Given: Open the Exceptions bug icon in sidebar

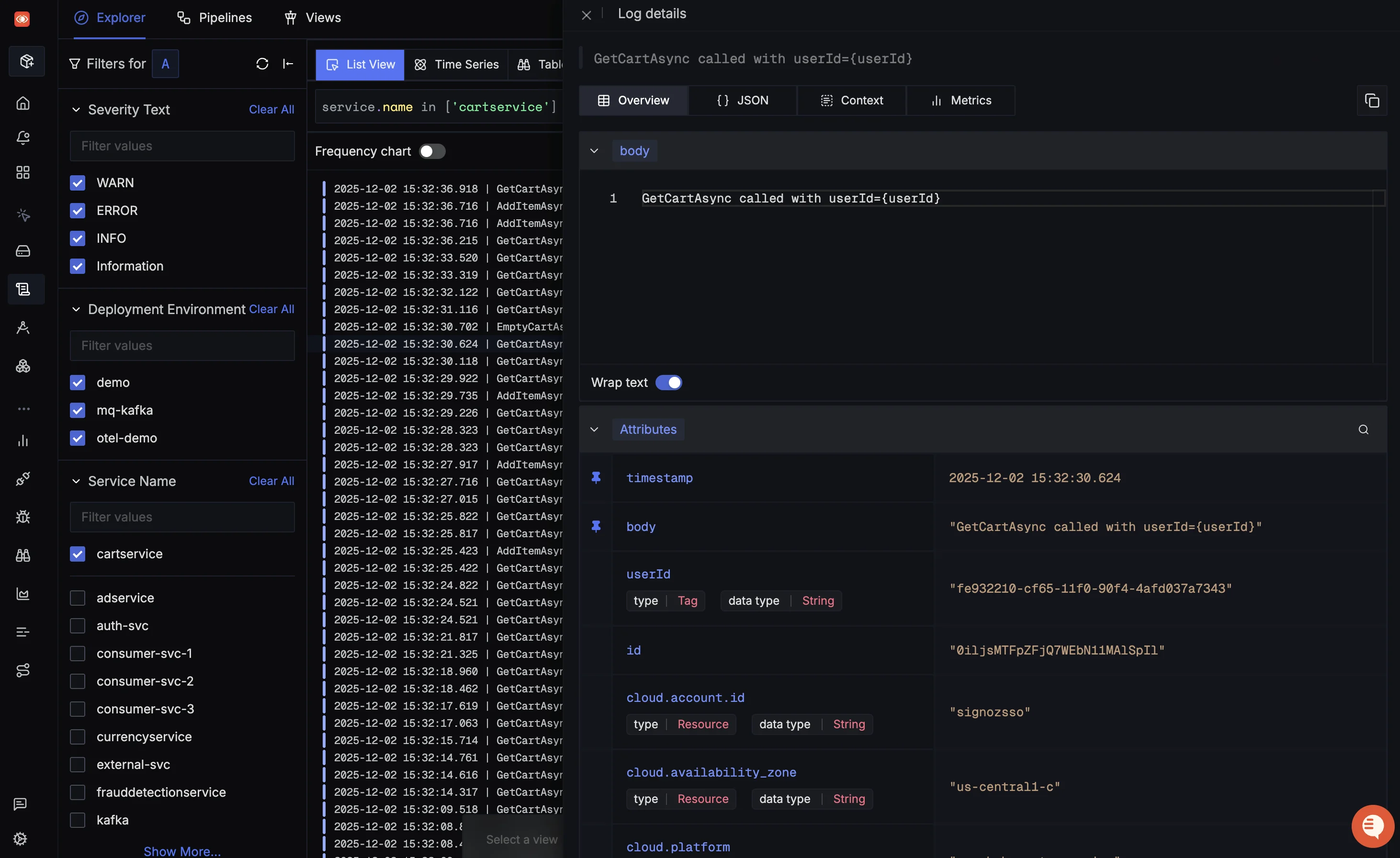Looking at the screenshot, I should point(23,518).
